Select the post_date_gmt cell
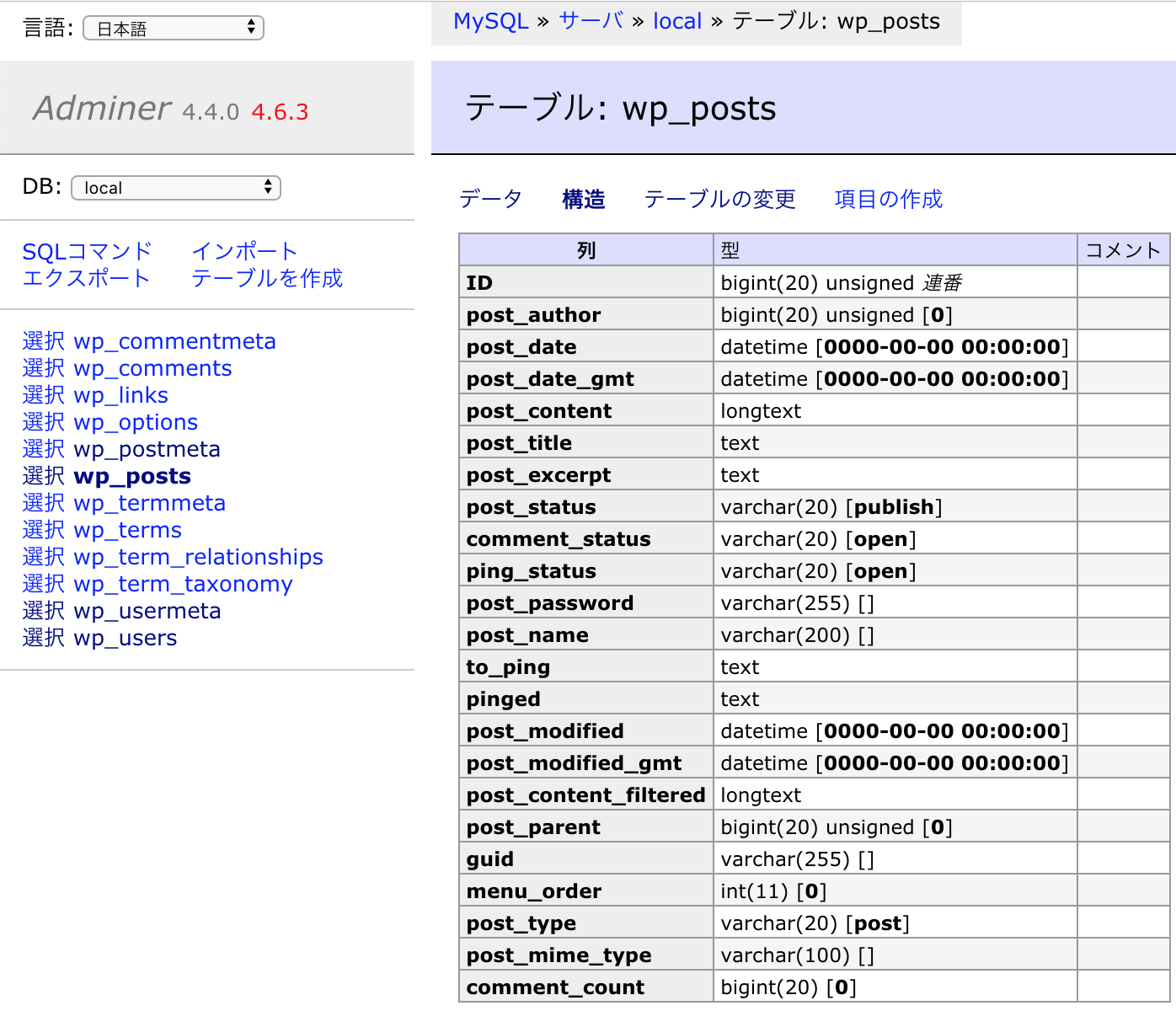1176x1011 pixels. tap(586, 378)
